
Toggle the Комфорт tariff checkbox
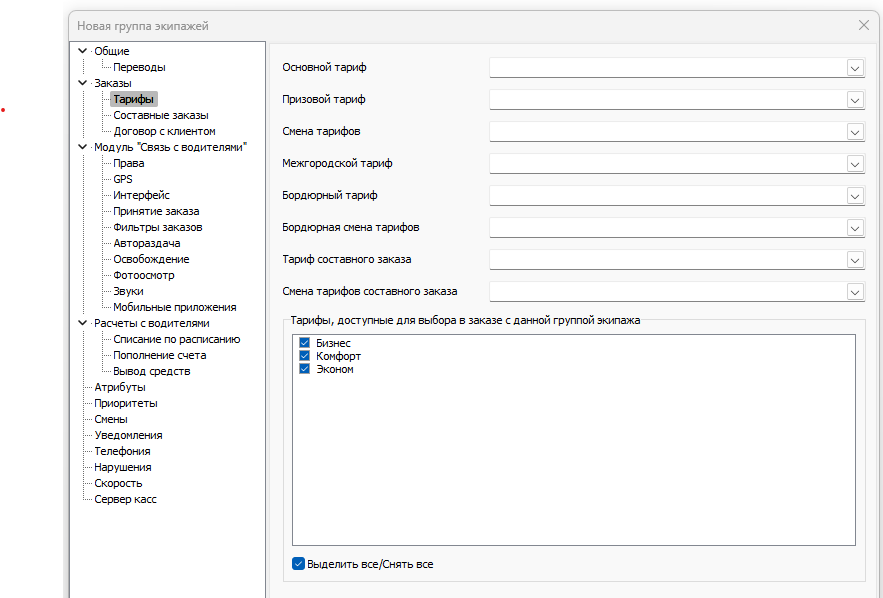coord(305,356)
